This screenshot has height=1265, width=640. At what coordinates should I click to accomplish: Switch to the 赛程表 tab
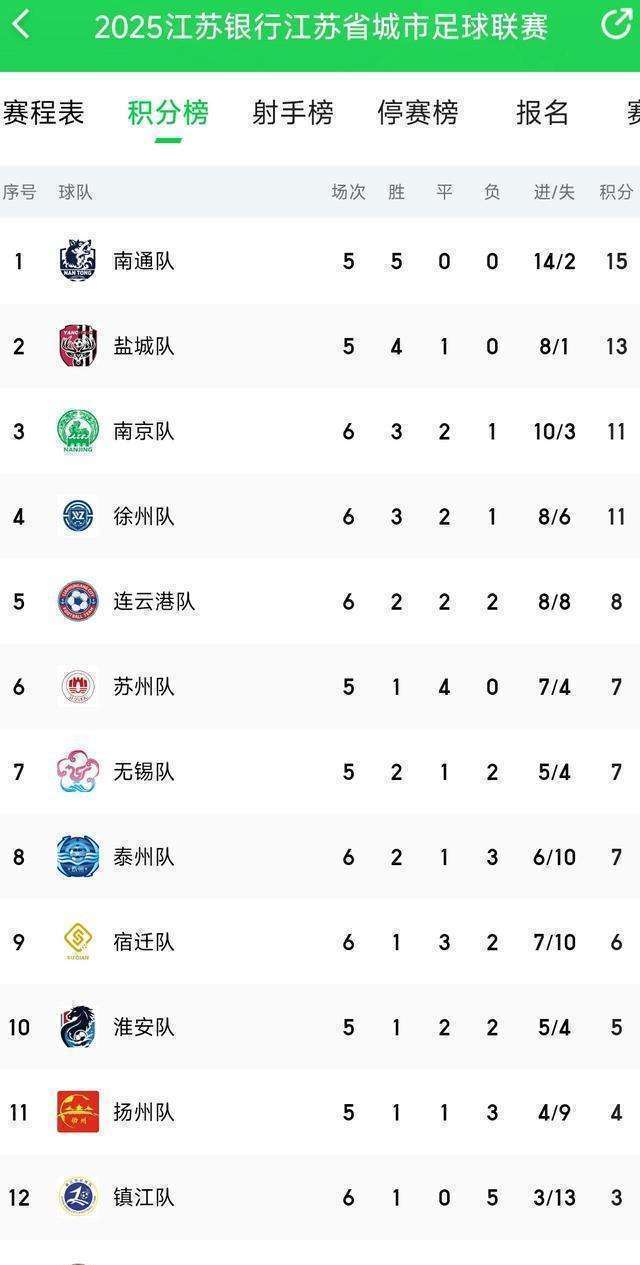[43, 113]
